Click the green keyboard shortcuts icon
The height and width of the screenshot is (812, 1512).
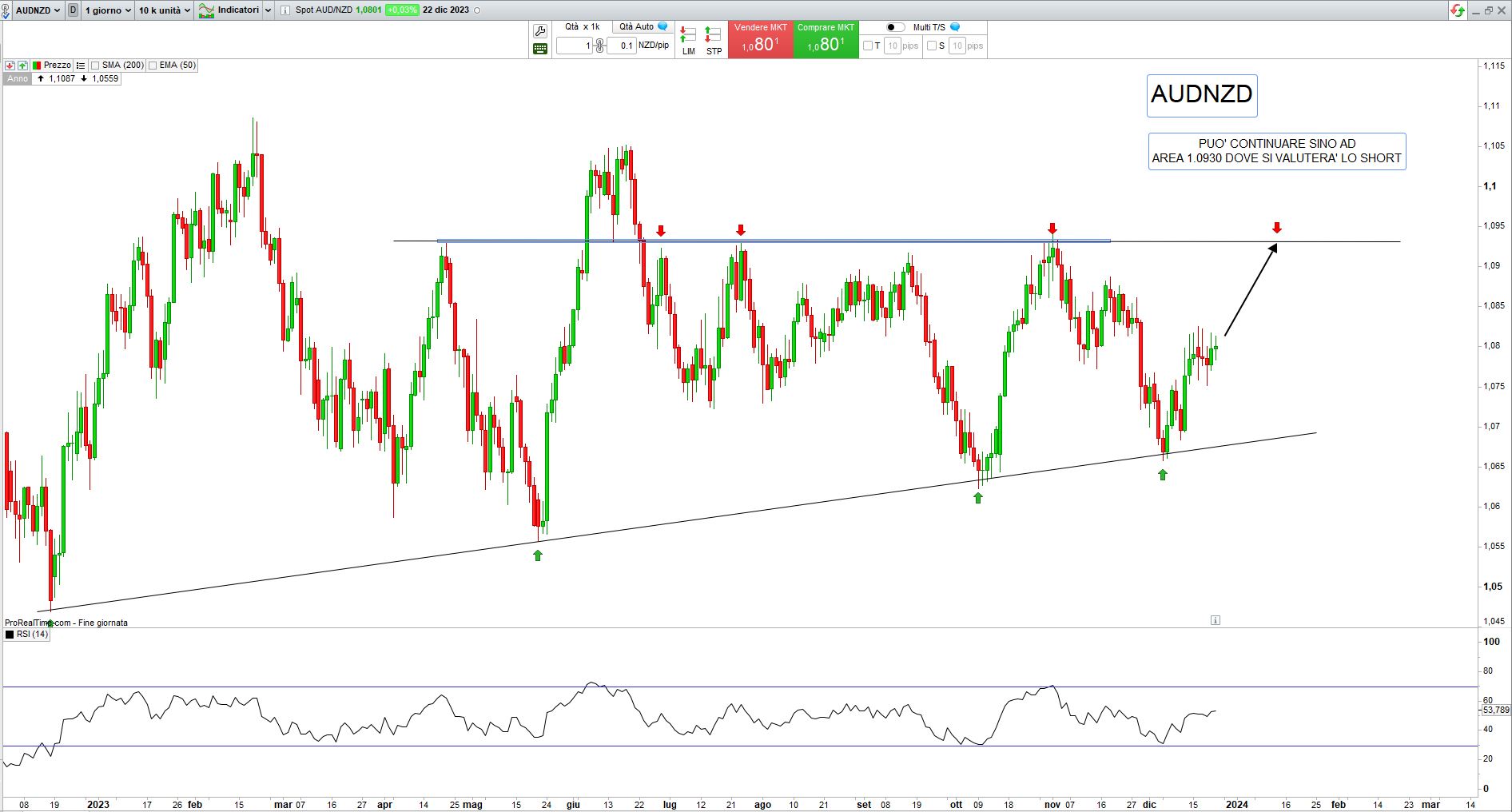point(540,49)
